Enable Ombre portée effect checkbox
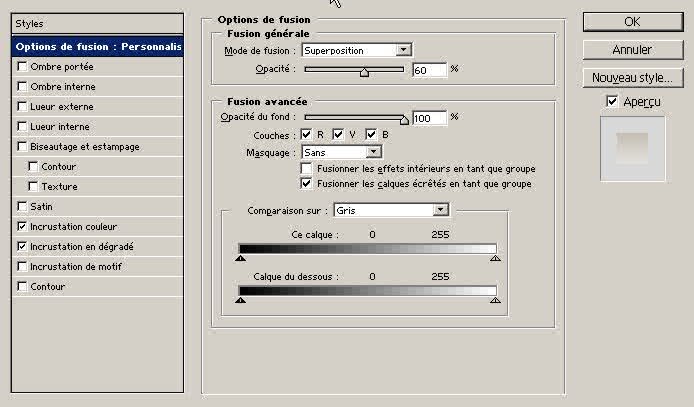The image size is (694, 407). (23, 67)
